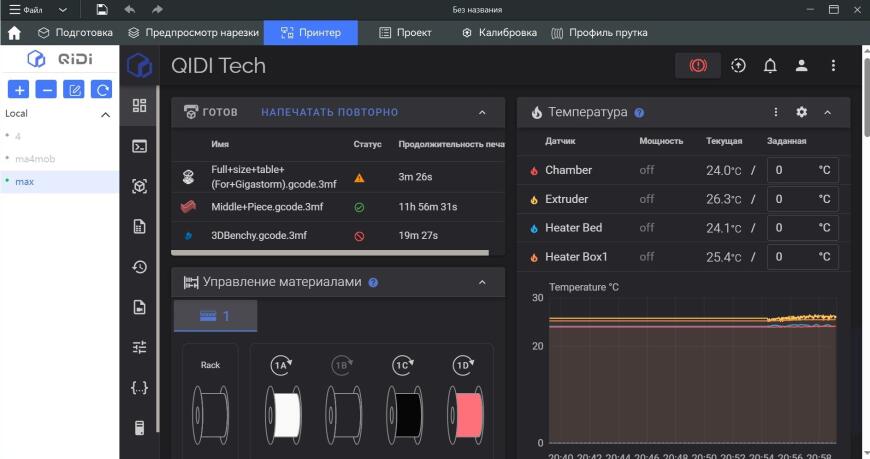Click НАПЕЧАТАТЬ ПОВТОРНО to reprint

coord(330,112)
